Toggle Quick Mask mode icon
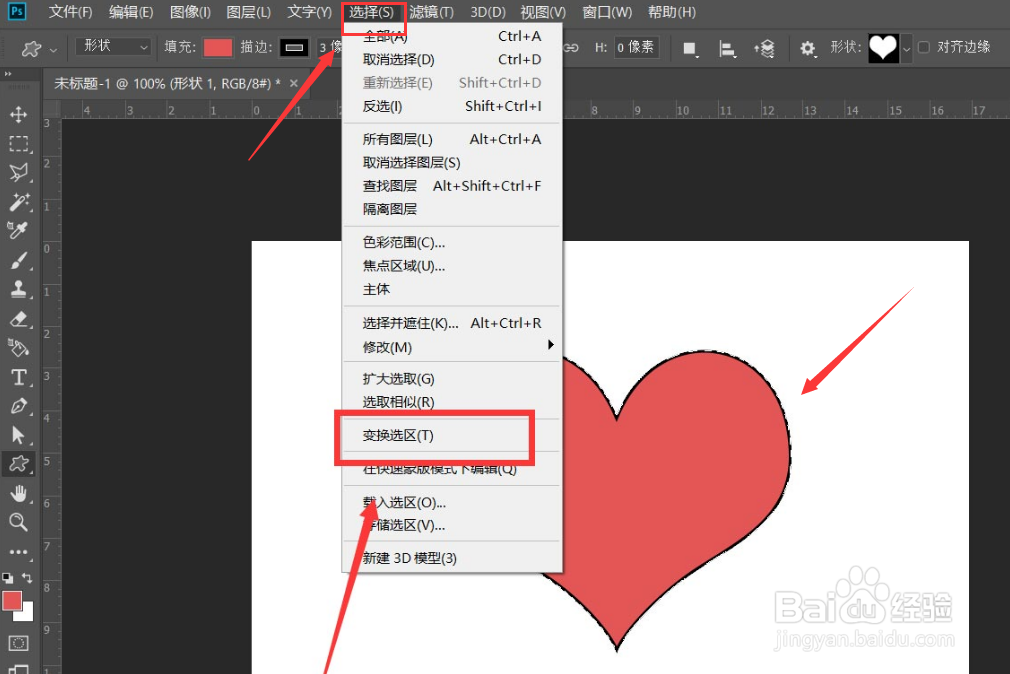This screenshot has height=674, width=1010. 18,643
